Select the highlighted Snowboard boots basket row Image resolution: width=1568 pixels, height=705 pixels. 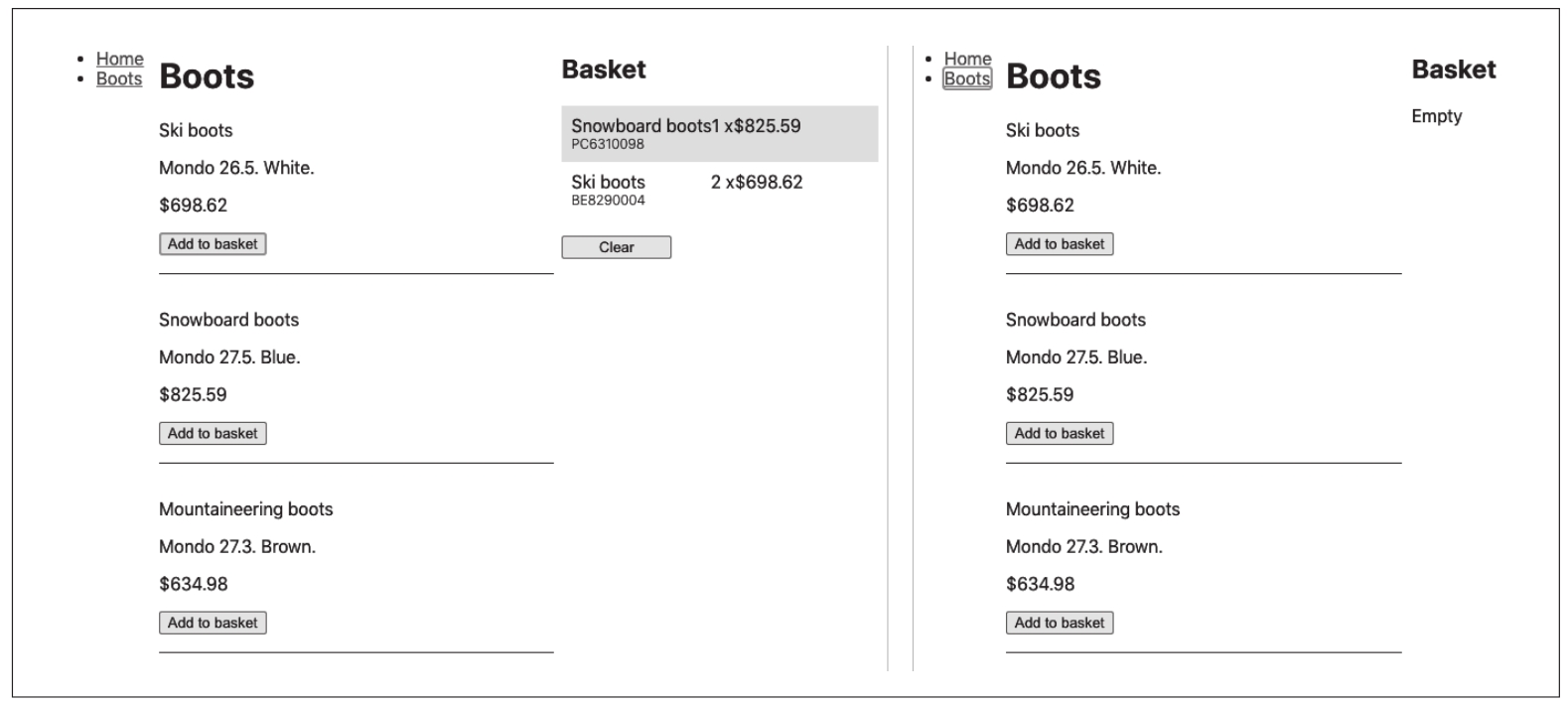pos(719,134)
